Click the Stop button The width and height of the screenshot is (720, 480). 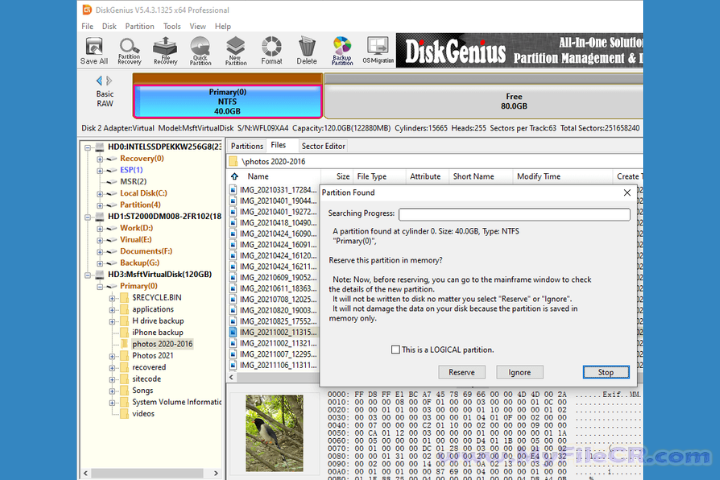[606, 372]
